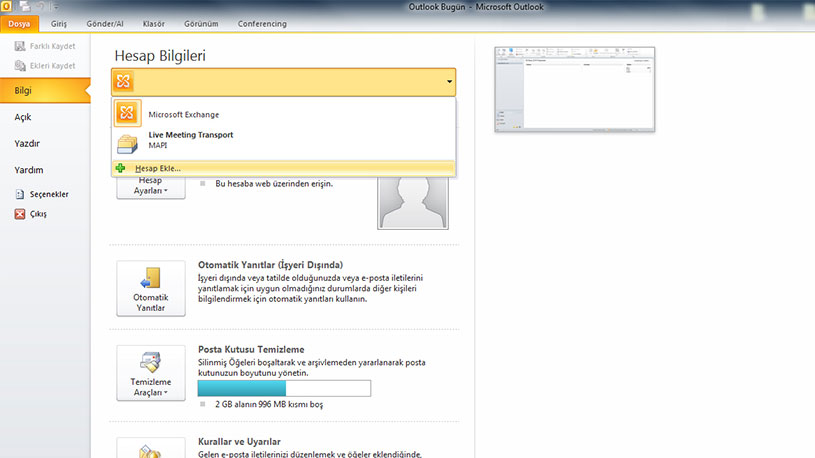Switch to the Giriş tab
Screen dimensions: 815x458
coord(59,24)
